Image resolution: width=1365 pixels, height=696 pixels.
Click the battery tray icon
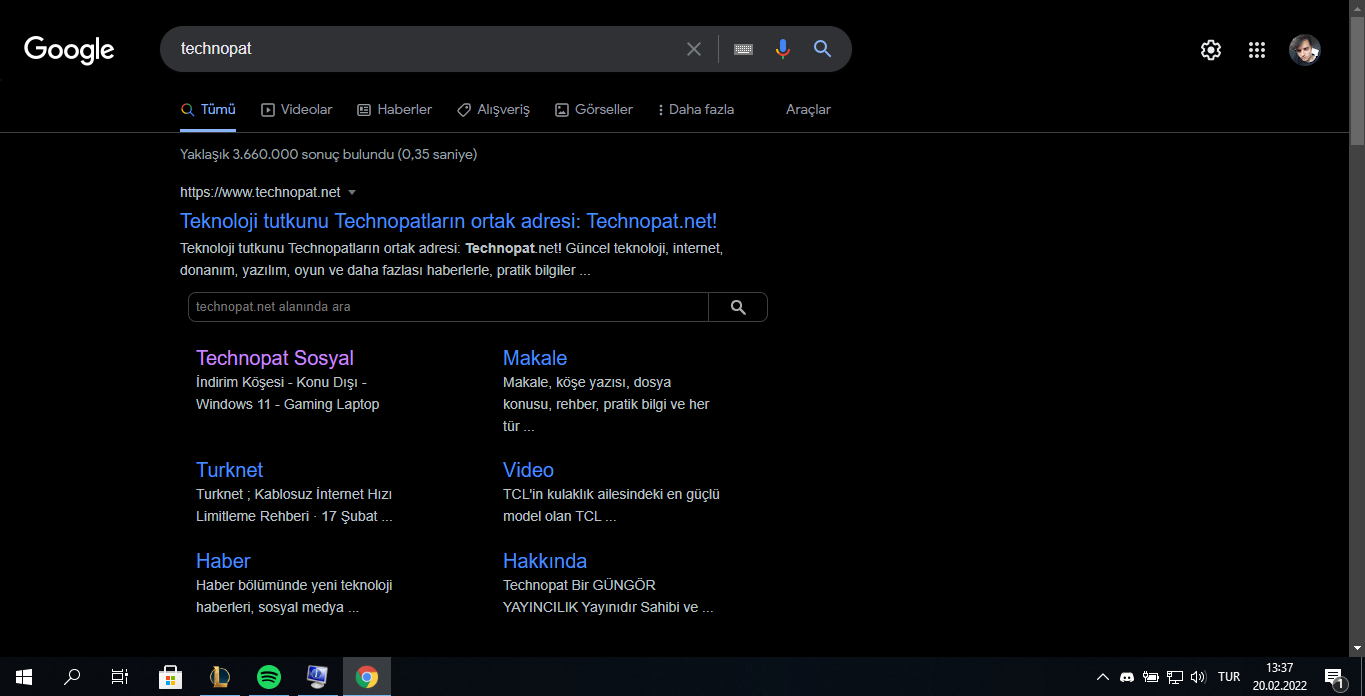(1151, 677)
